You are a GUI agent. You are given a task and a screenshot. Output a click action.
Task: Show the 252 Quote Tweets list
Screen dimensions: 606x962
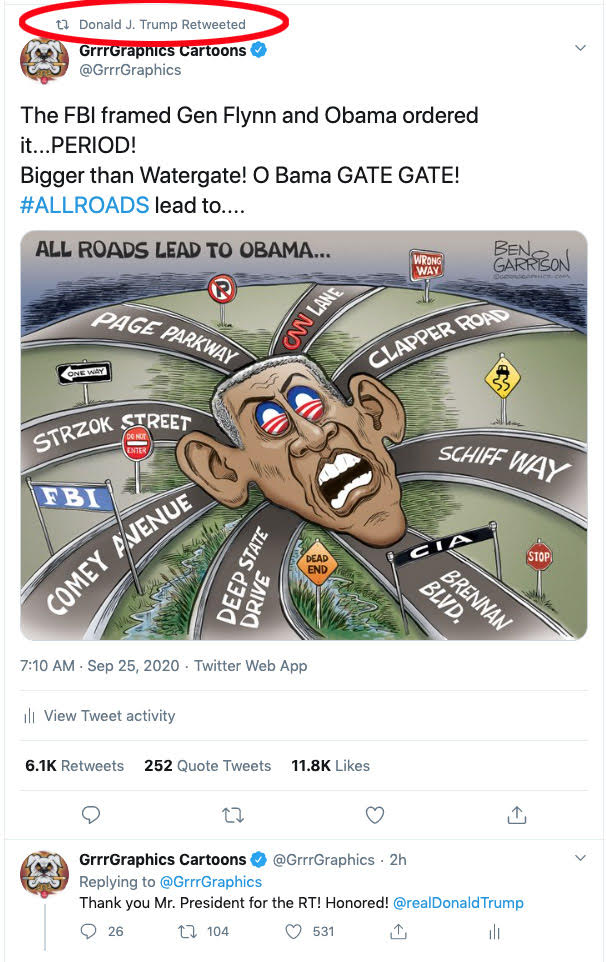[x=208, y=765]
